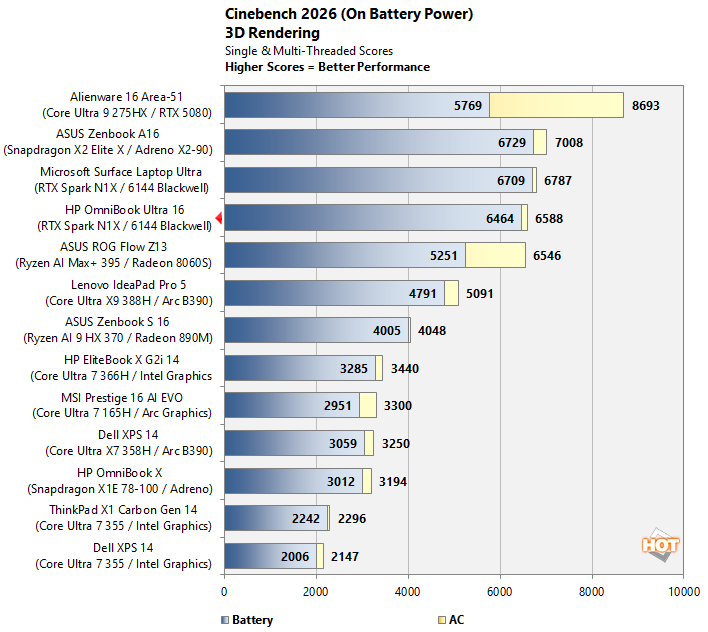
Task: Click the HOT watermark logo
Action: click(660, 545)
